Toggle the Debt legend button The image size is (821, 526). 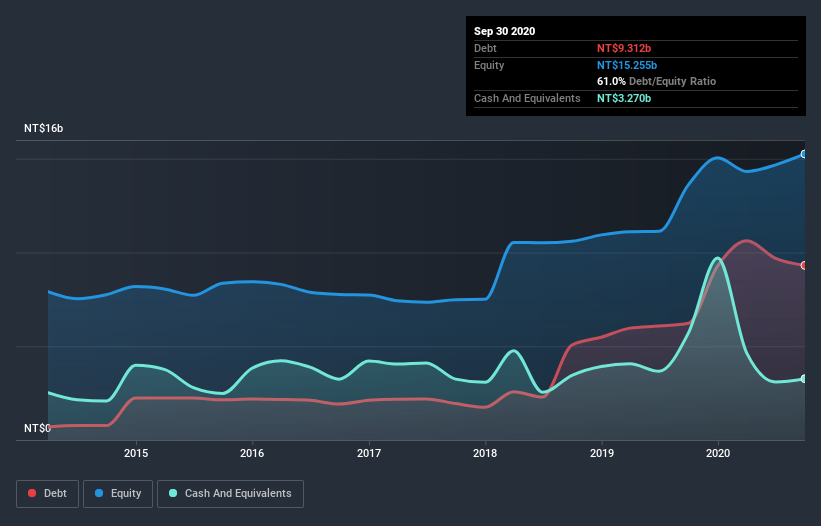click(x=47, y=494)
